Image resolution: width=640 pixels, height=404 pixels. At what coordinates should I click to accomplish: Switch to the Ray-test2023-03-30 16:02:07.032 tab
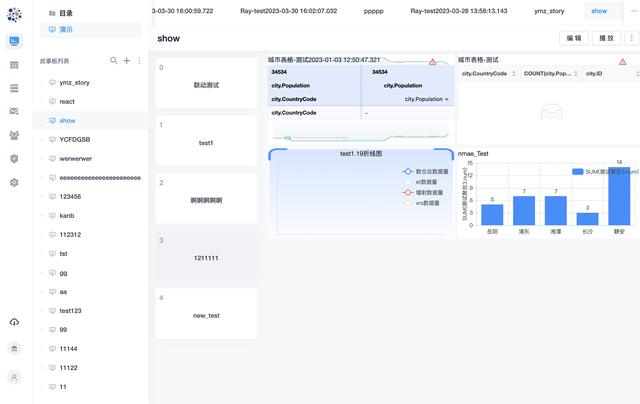pyautogui.click(x=289, y=11)
